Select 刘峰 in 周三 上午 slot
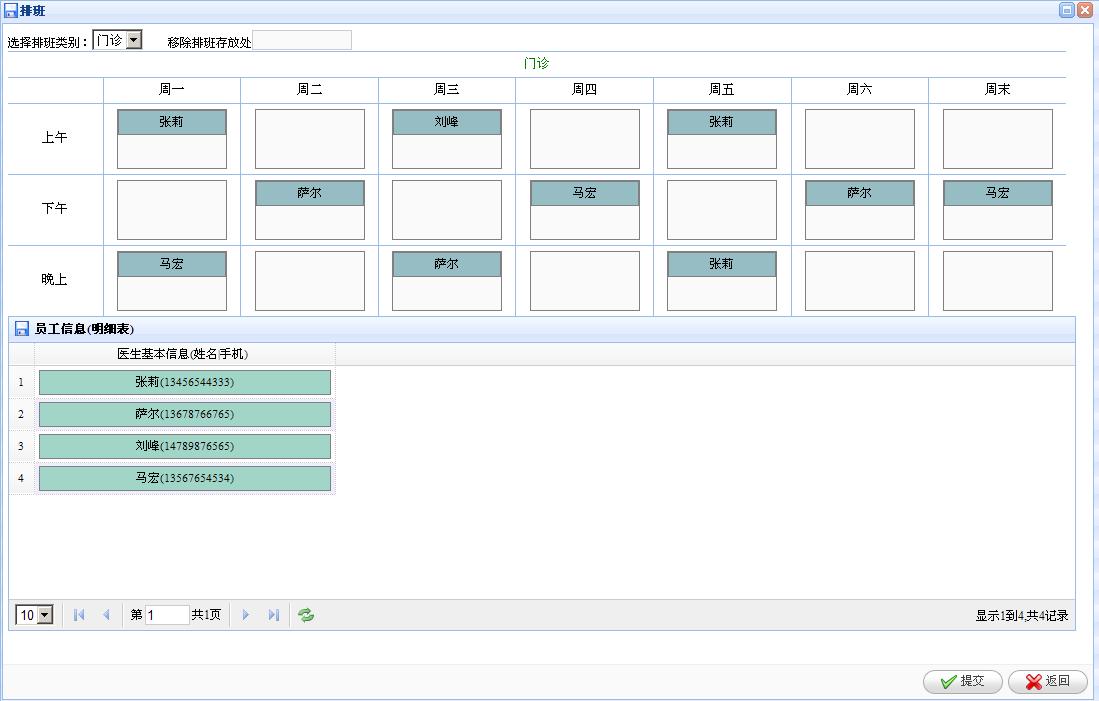 pyautogui.click(x=446, y=122)
